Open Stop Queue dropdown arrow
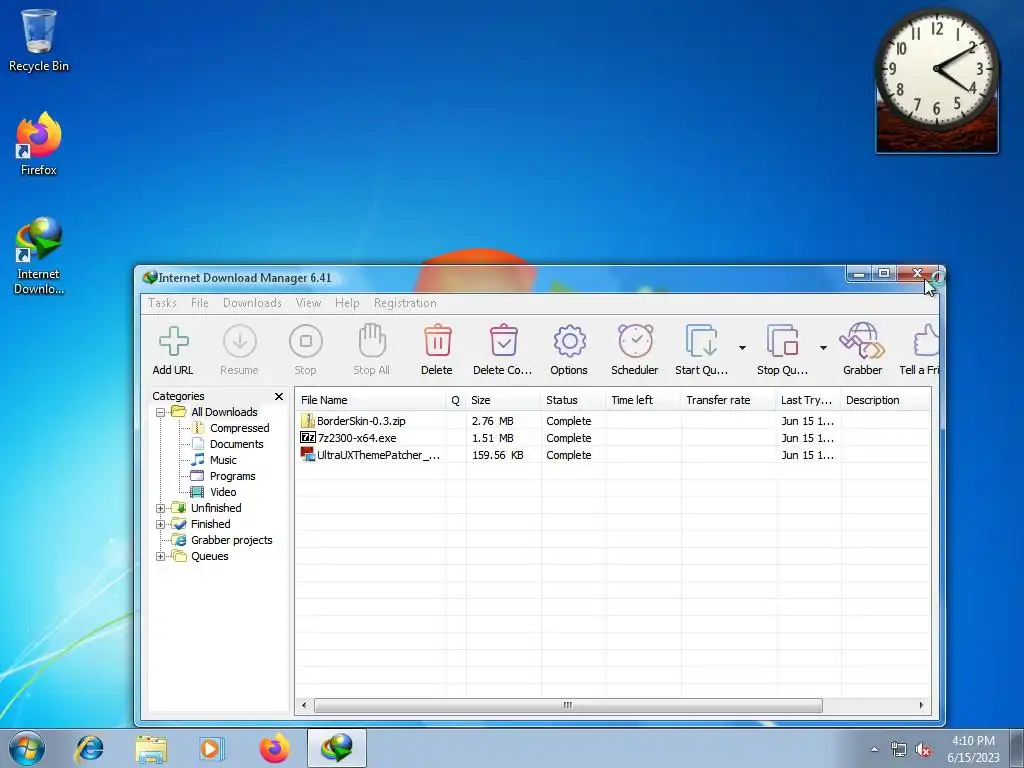Screen dimensions: 1024x768 tap(824, 347)
